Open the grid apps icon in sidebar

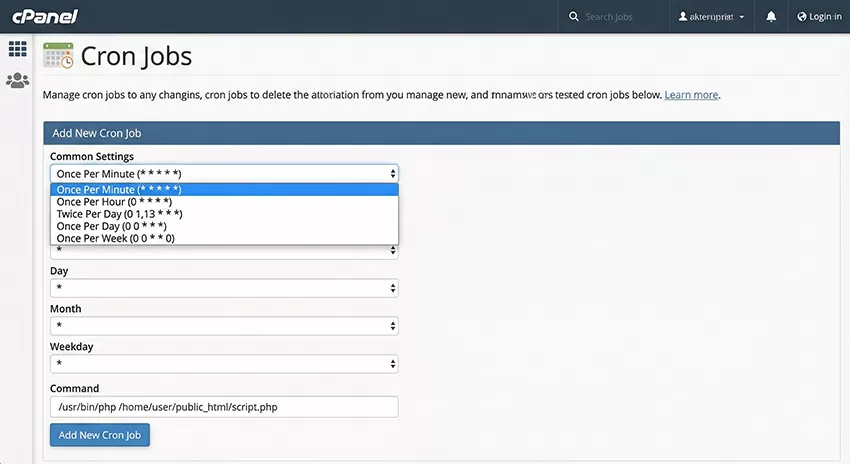tap(17, 49)
